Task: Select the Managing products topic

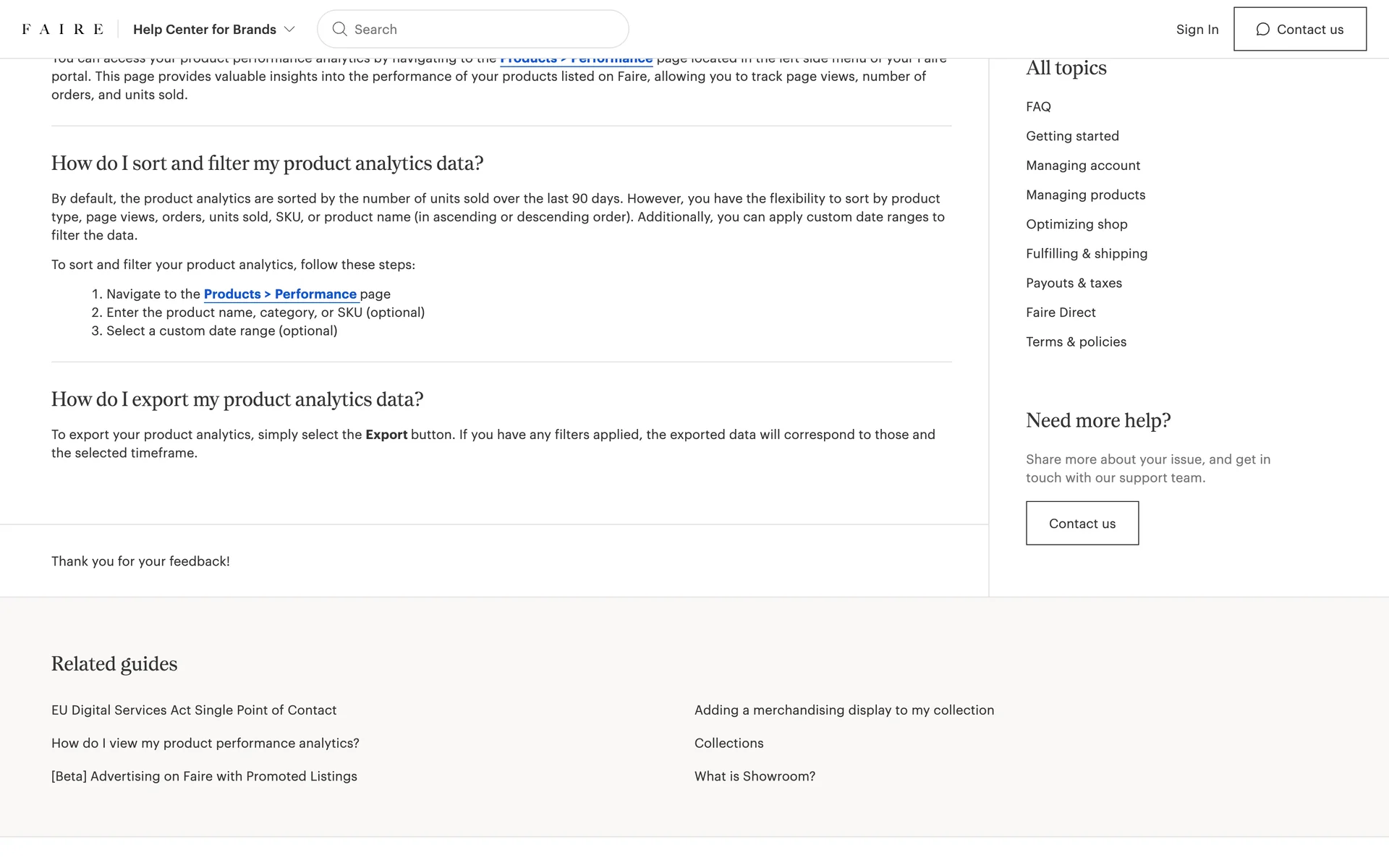Action: (x=1085, y=195)
